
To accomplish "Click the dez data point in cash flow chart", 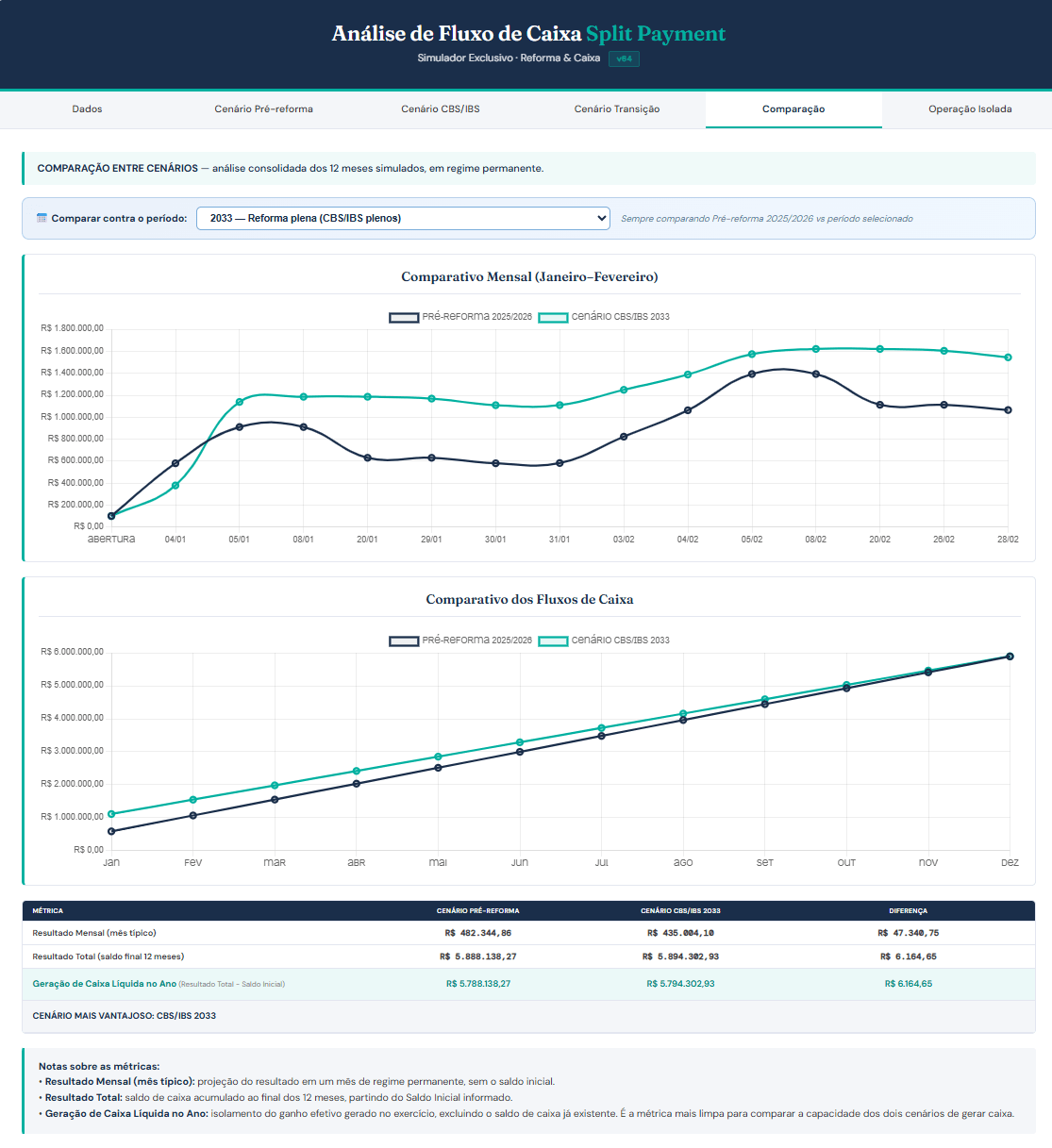I will click(x=1010, y=657).
